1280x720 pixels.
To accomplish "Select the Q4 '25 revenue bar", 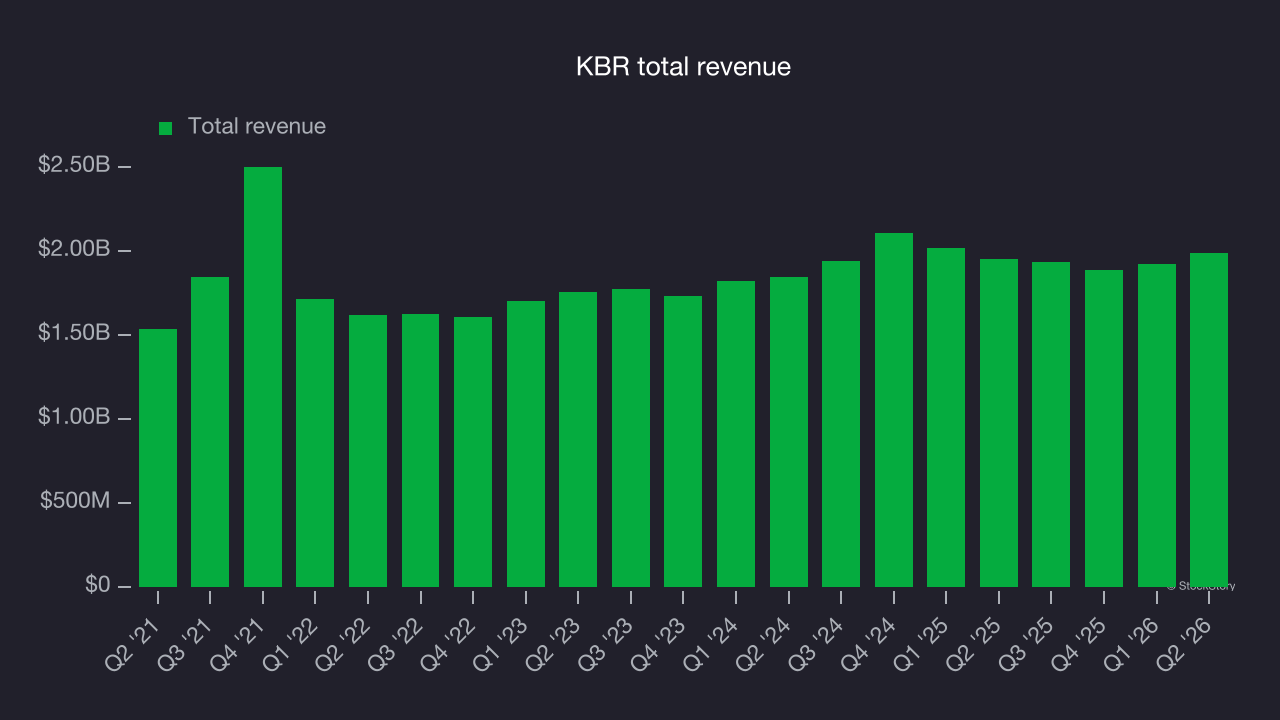I will tap(1104, 428).
